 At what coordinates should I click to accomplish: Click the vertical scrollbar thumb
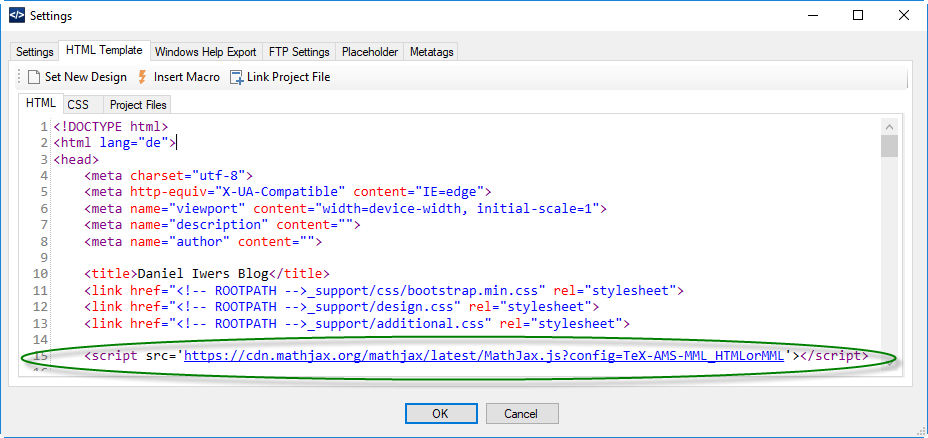(x=889, y=146)
